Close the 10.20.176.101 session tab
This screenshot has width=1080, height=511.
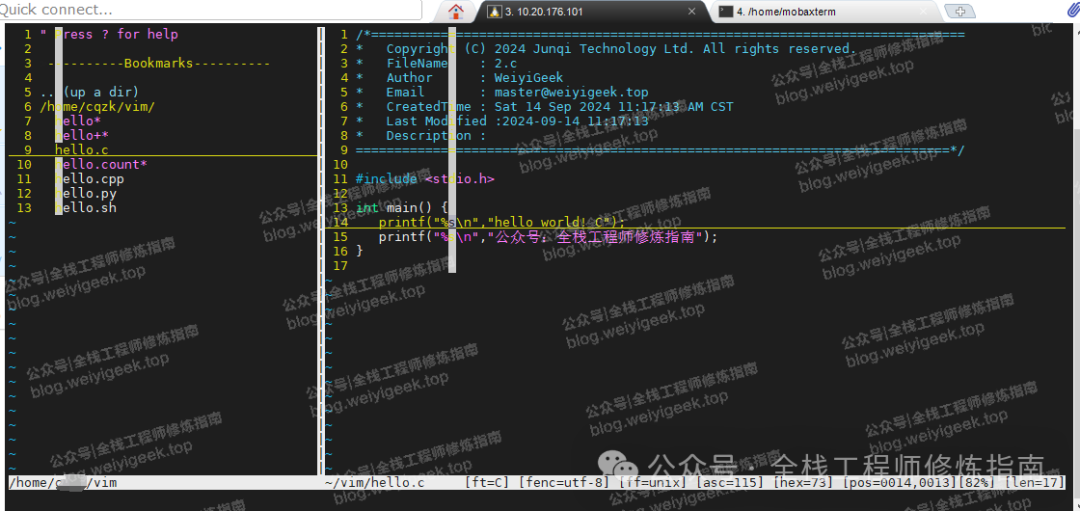click(x=692, y=12)
